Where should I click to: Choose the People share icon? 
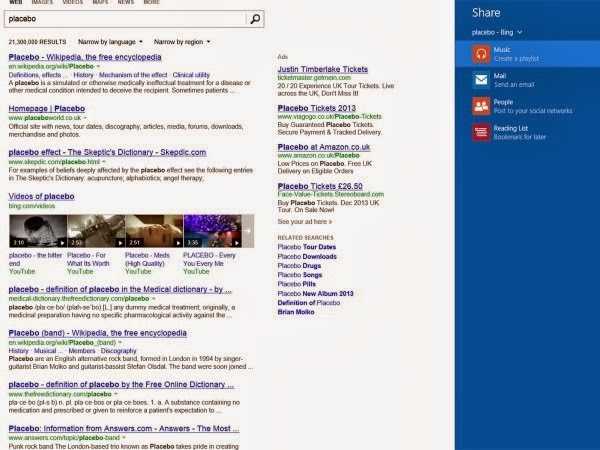tap(481, 106)
